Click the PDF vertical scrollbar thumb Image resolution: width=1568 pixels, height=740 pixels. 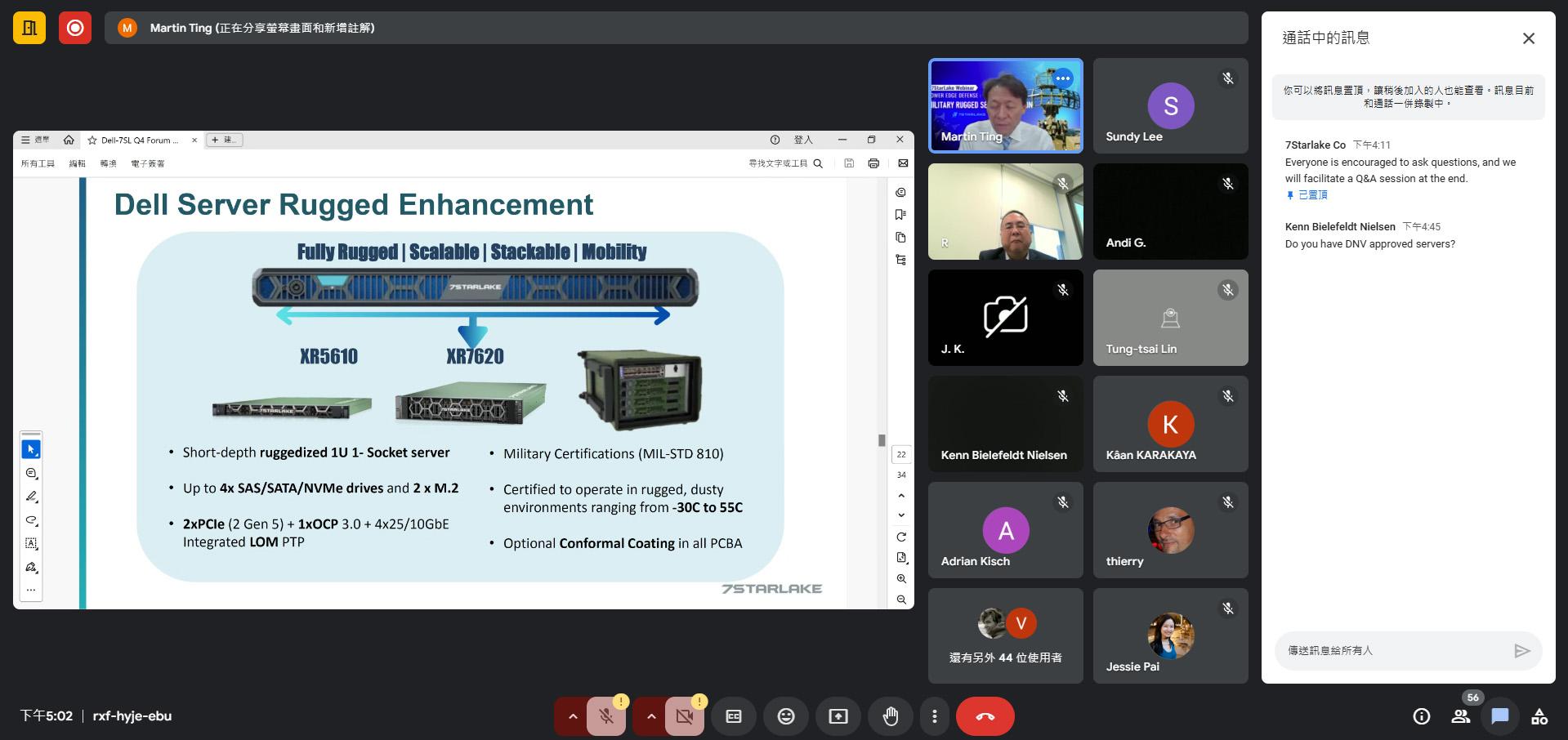click(882, 440)
